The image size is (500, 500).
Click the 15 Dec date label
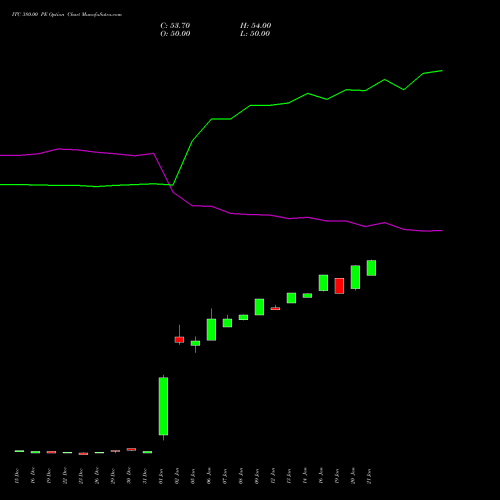point(17,476)
